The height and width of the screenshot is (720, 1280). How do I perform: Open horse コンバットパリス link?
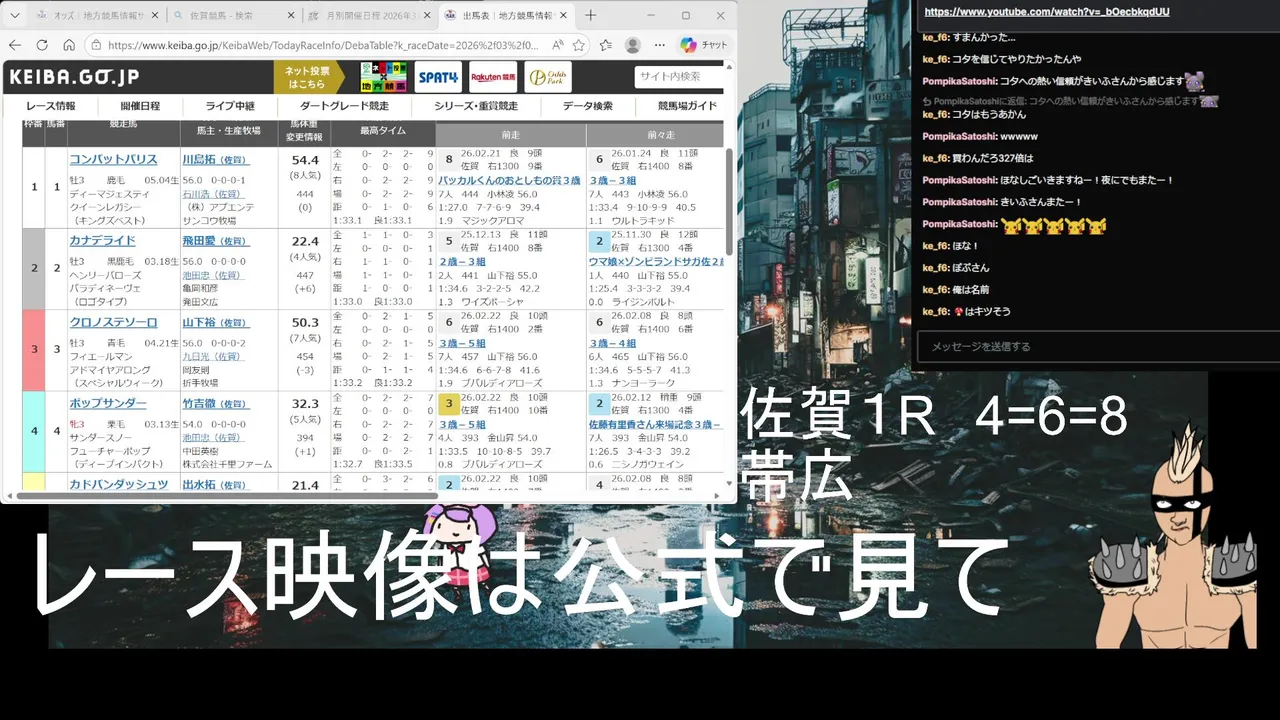(113, 160)
